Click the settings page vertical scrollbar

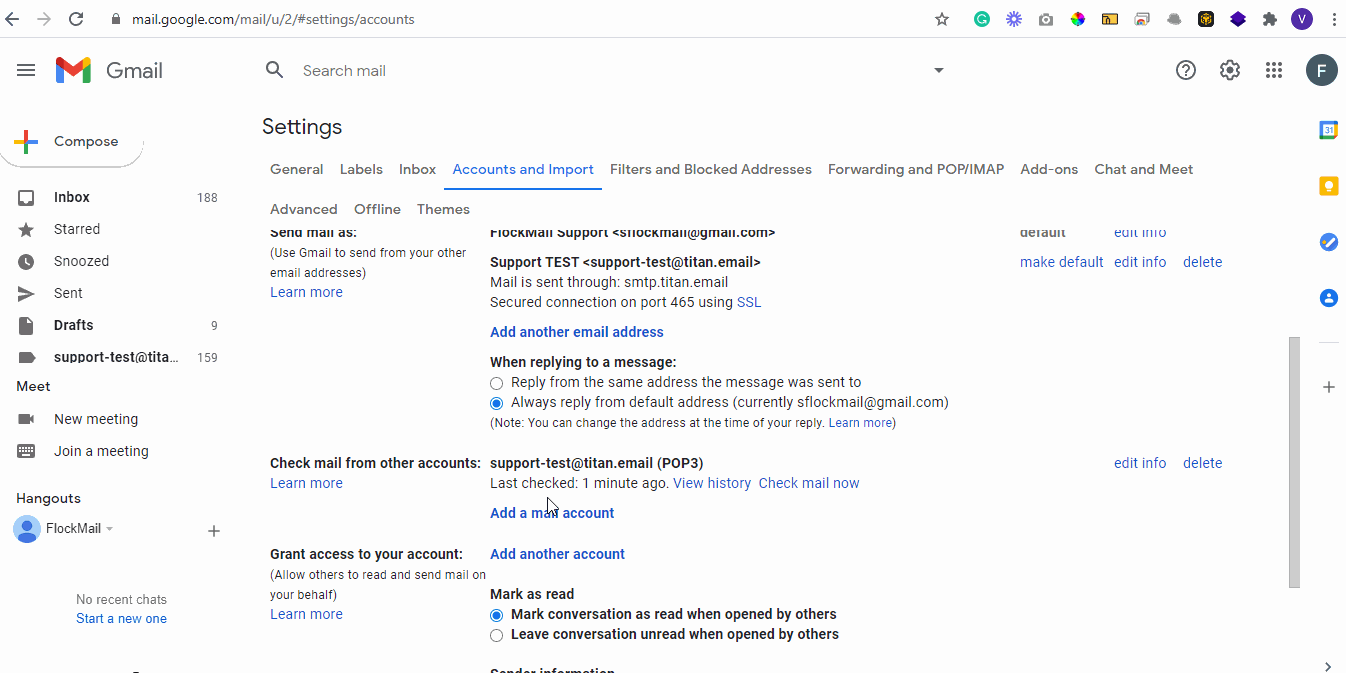(x=1294, y=462)
